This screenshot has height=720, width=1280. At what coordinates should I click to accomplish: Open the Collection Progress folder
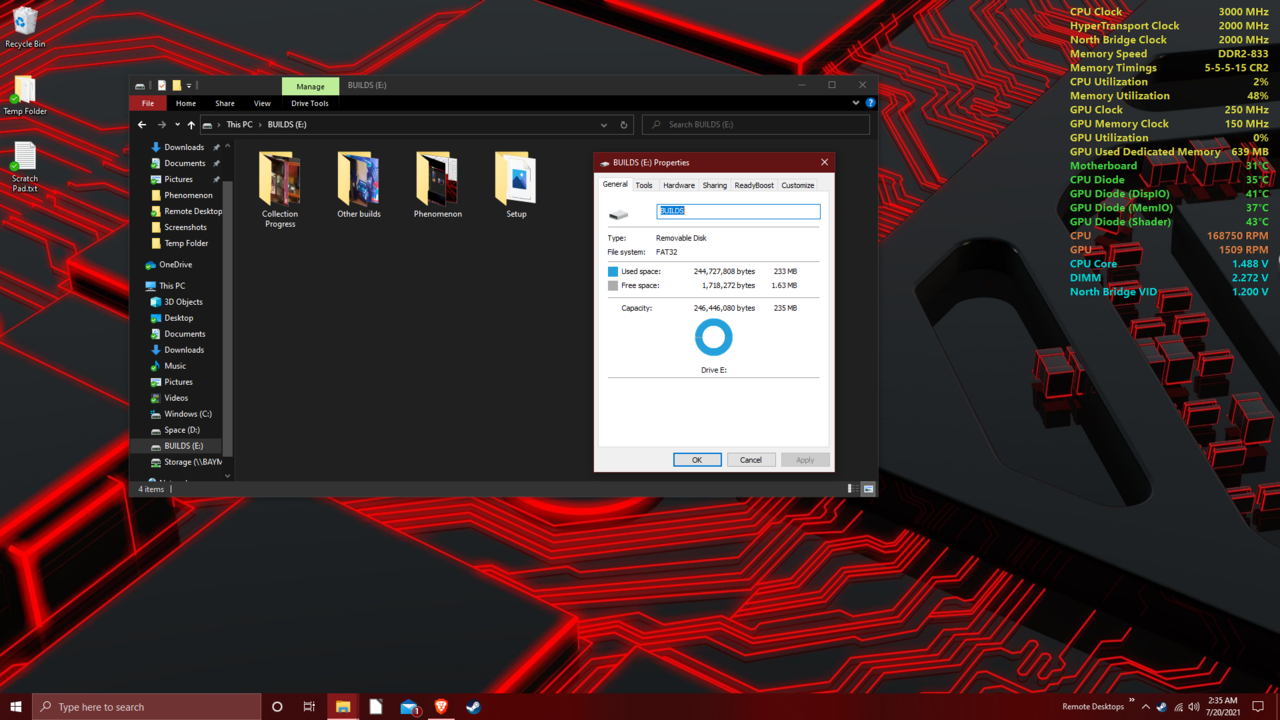tap(279, 181)
